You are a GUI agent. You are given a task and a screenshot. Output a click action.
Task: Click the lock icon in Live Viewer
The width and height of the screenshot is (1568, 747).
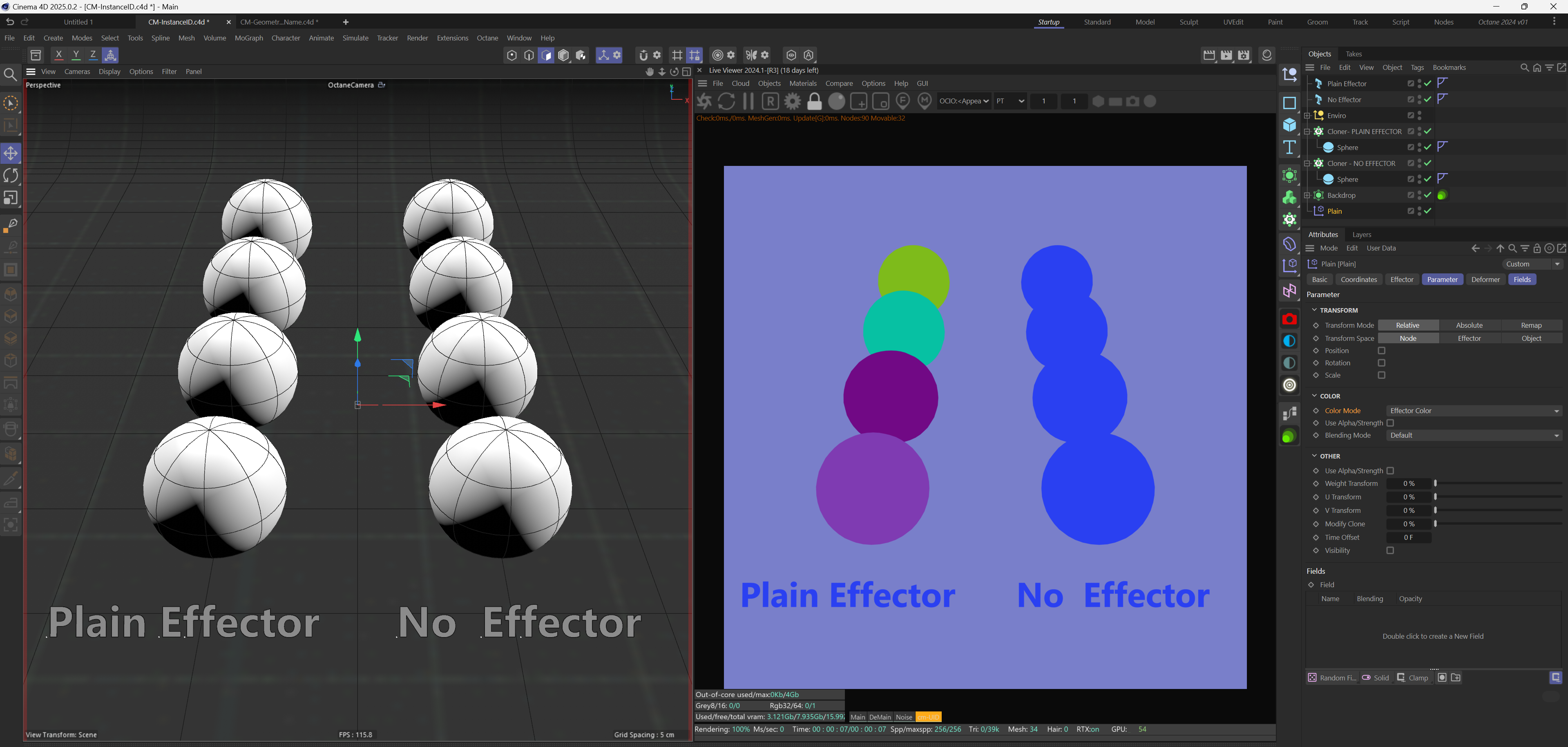[814, 101]
